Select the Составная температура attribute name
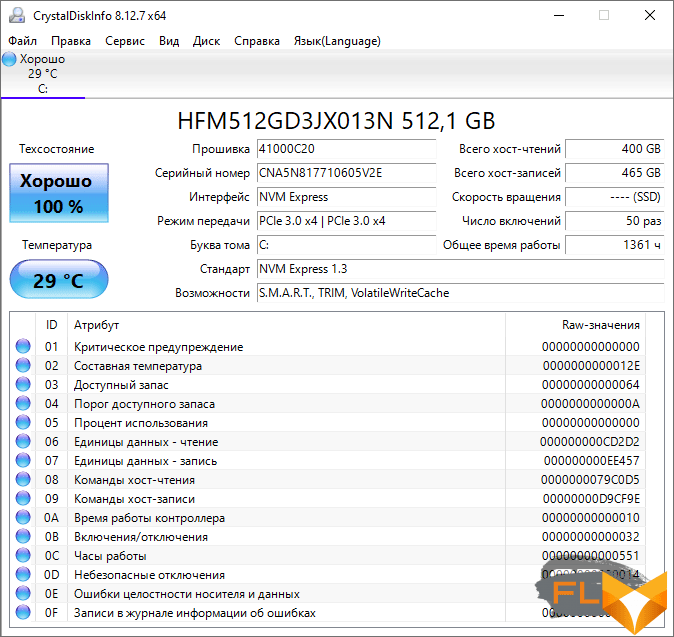Screen dimensions: 674x637 click(138, 366)
